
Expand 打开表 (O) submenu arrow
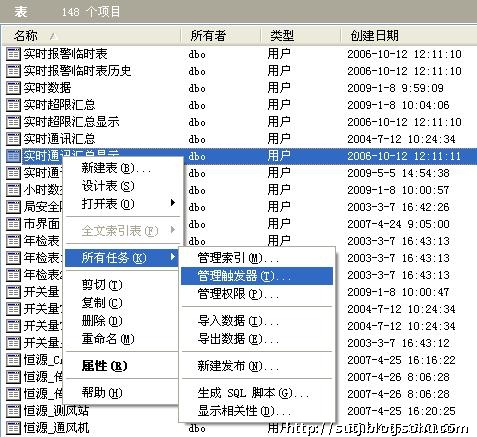point(172,203)
